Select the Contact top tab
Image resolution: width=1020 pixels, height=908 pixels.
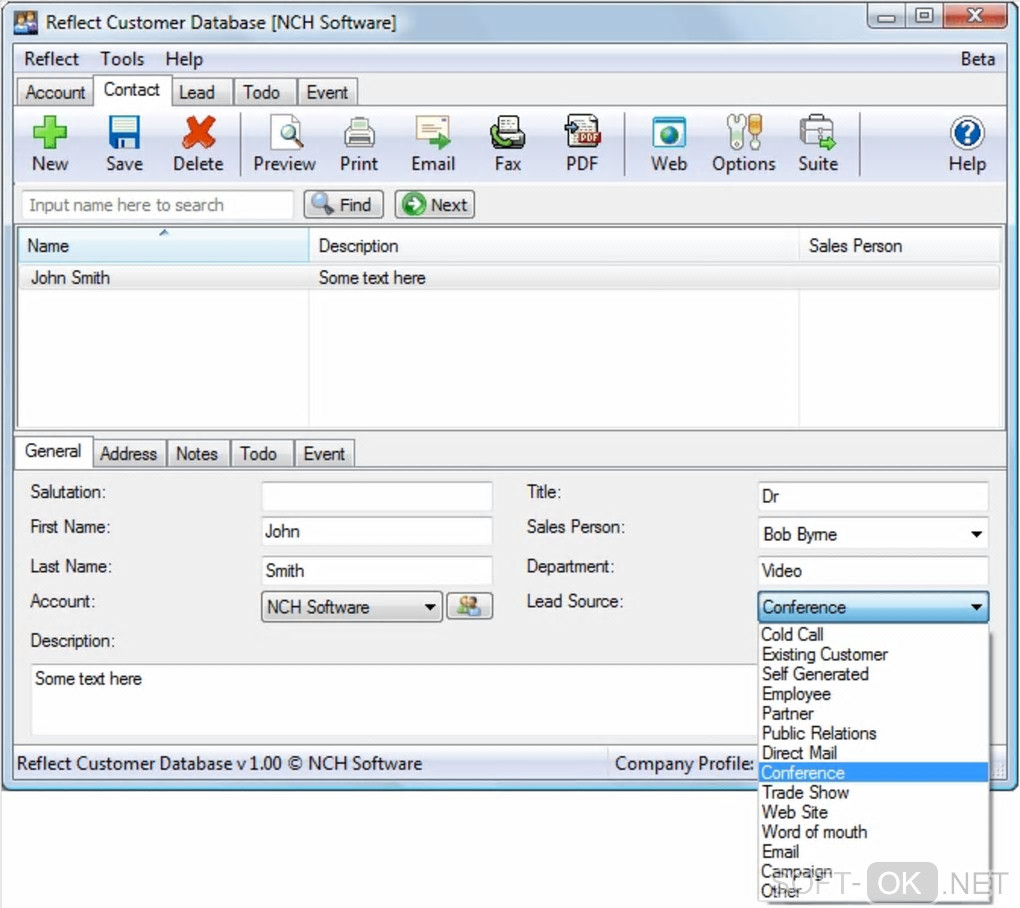coord(132,90)
